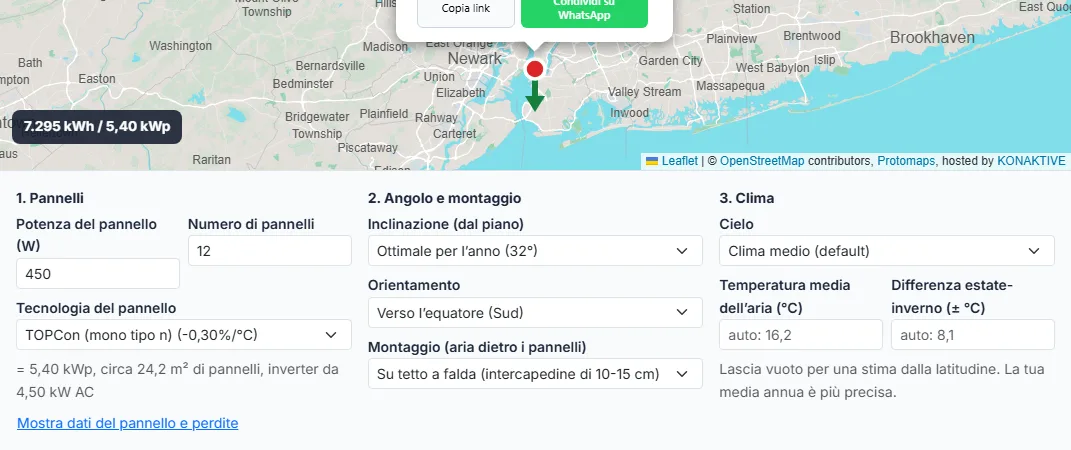
Task: Click Mostra dati del pannello e perdite link
Action: pyautogui.click(x=128, y=423)
